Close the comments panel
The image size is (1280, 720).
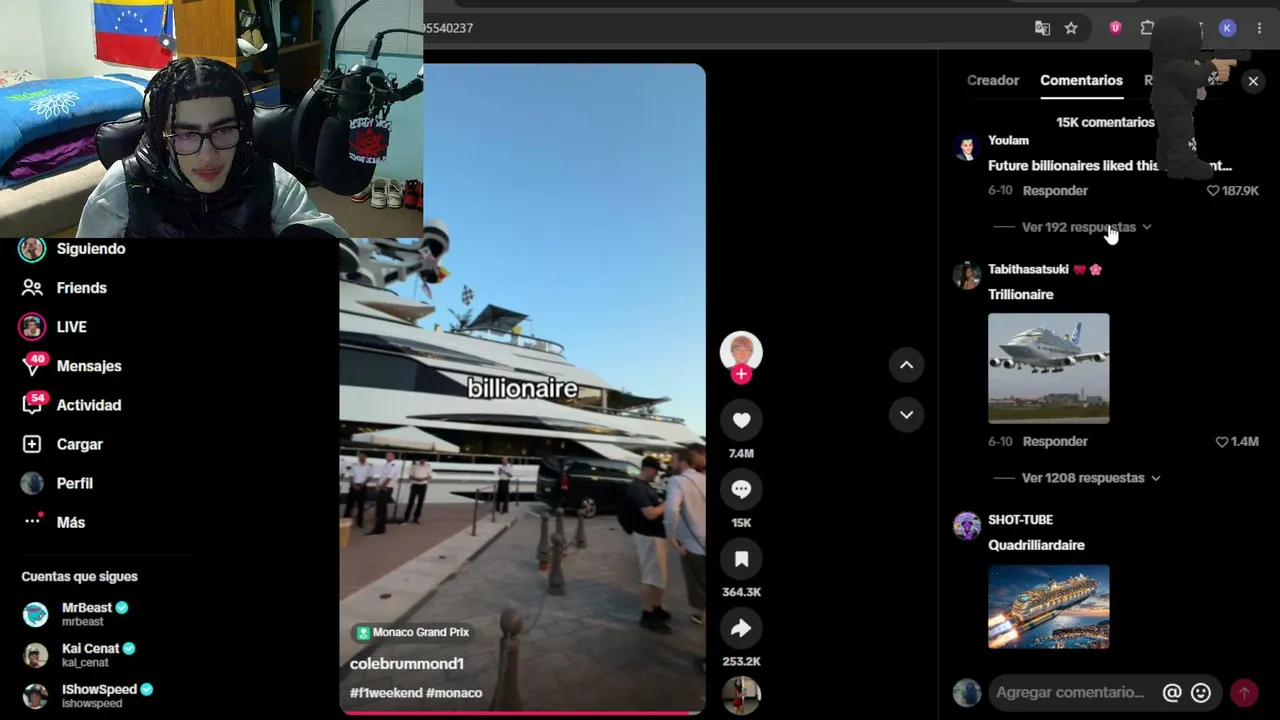click(1253, 81)
